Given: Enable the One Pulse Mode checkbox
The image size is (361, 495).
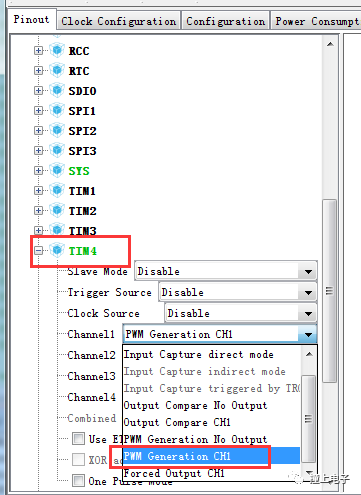Looking at the screenshot, I should (78, 481).
